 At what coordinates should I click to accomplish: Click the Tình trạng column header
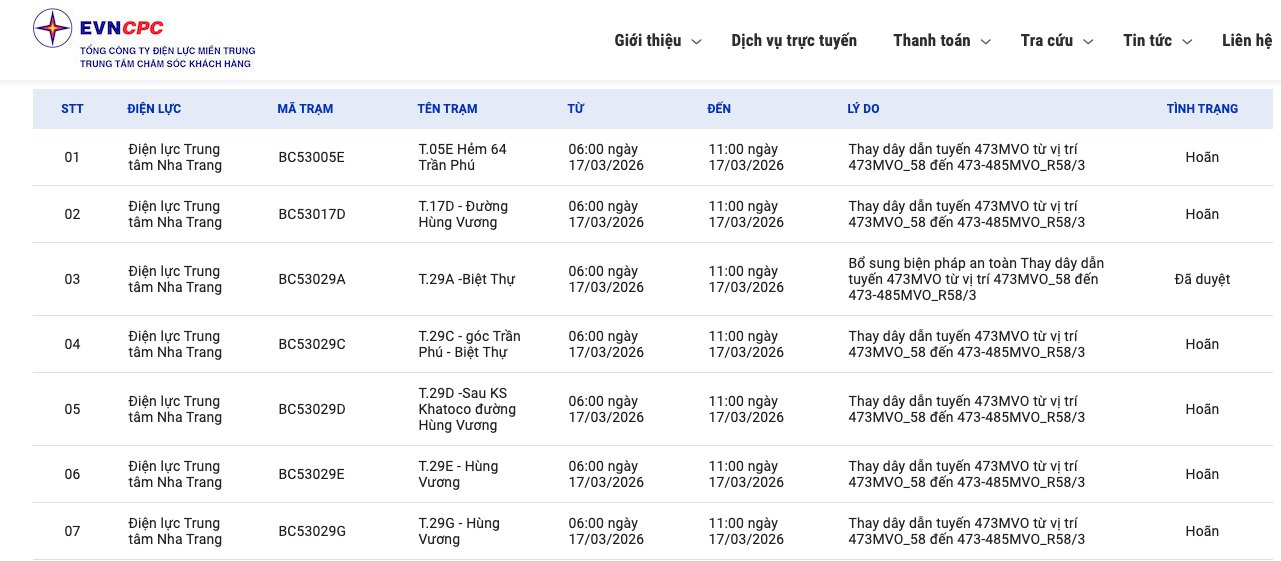1202,109
